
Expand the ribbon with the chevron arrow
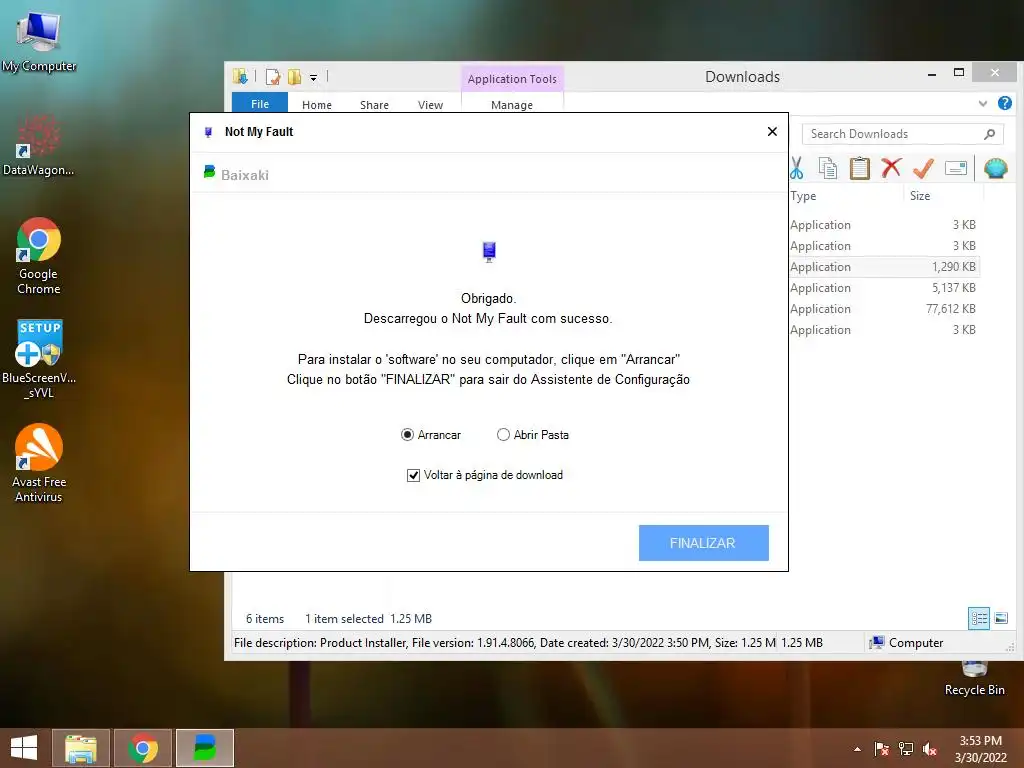point(983,103)
